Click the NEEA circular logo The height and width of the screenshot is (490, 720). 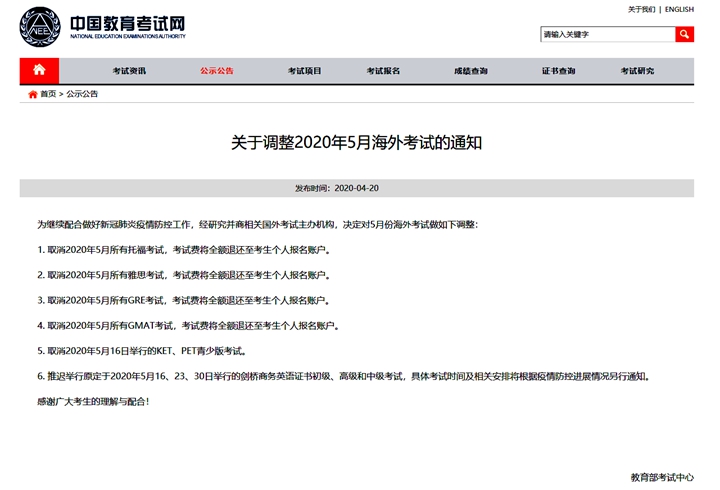pyautogui.click(x=40, y=27)
